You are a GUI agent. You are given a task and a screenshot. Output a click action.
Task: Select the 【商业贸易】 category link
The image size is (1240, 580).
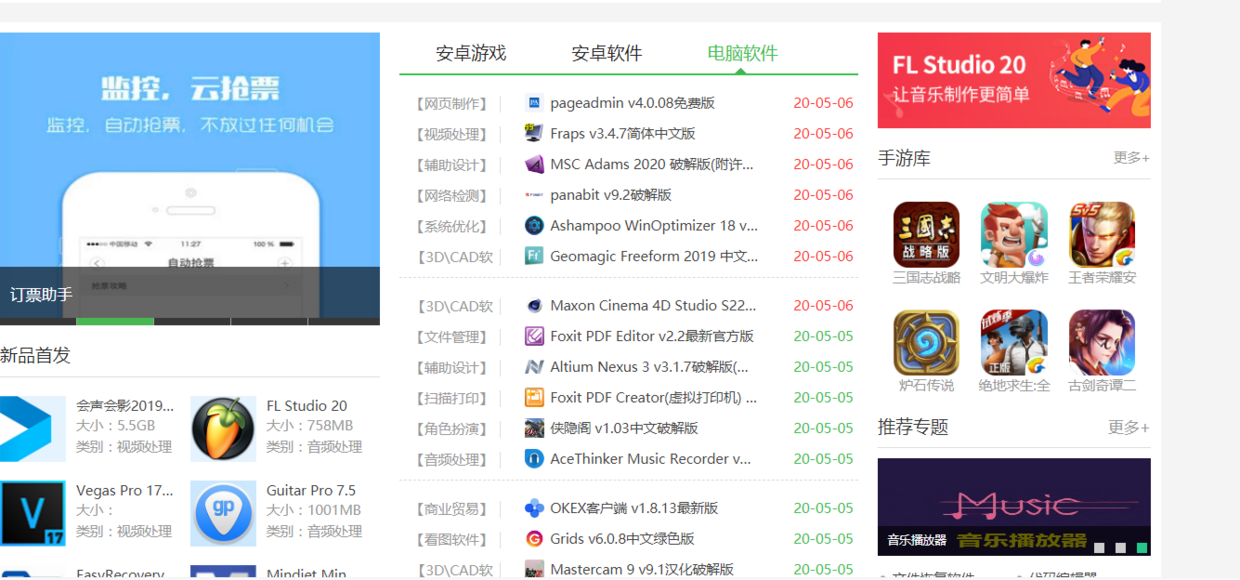coord(451,508)
